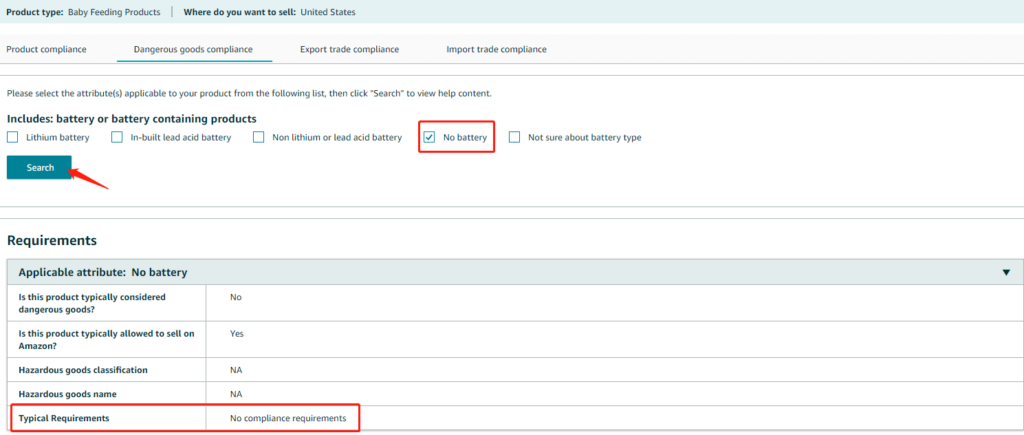The width and height of the screenshot is (1024, 435).
Task: Select the Typical Requirements row label
Action: [x=63, y=418]
